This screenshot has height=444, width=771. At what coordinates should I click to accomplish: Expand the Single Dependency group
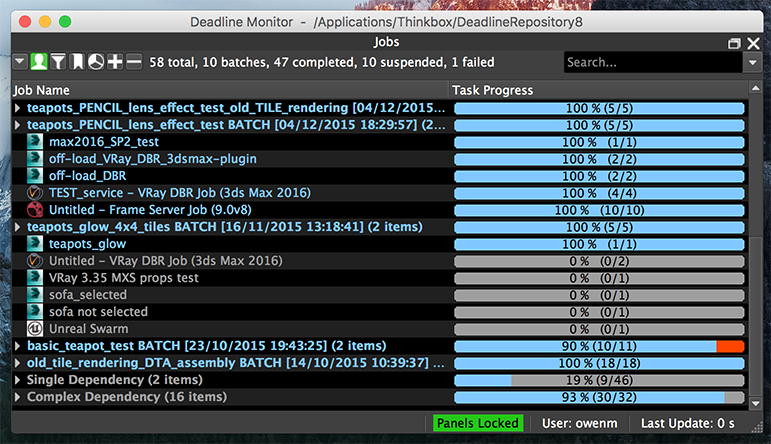click(x=18, y=380)
